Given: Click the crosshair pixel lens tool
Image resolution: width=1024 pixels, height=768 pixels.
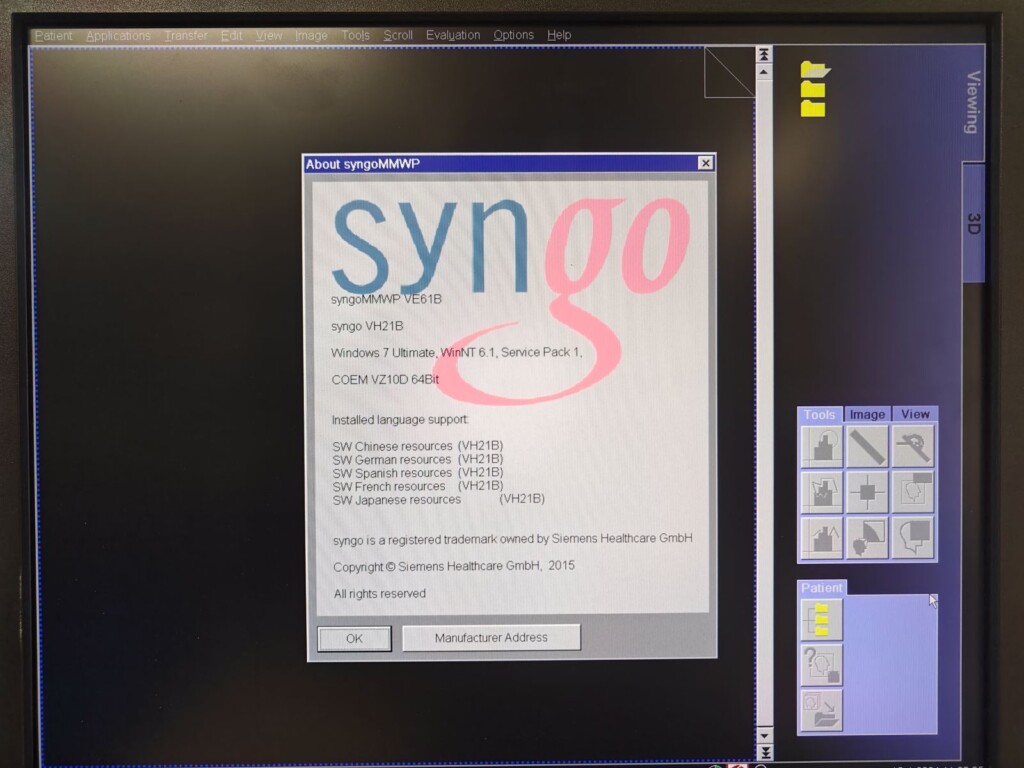Looking at the screenshot, I should pos(867,491).
